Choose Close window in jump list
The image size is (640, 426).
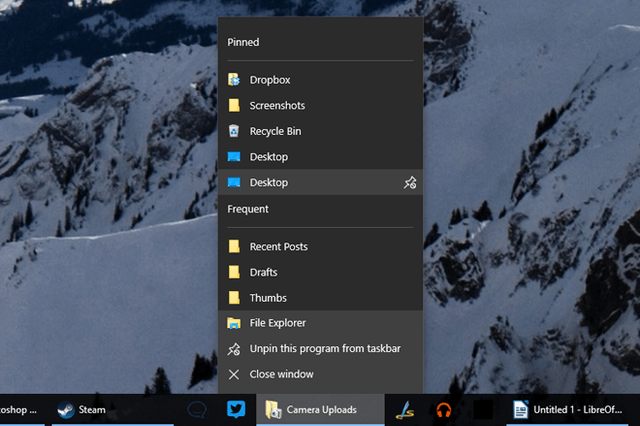[x=320, y=374]
